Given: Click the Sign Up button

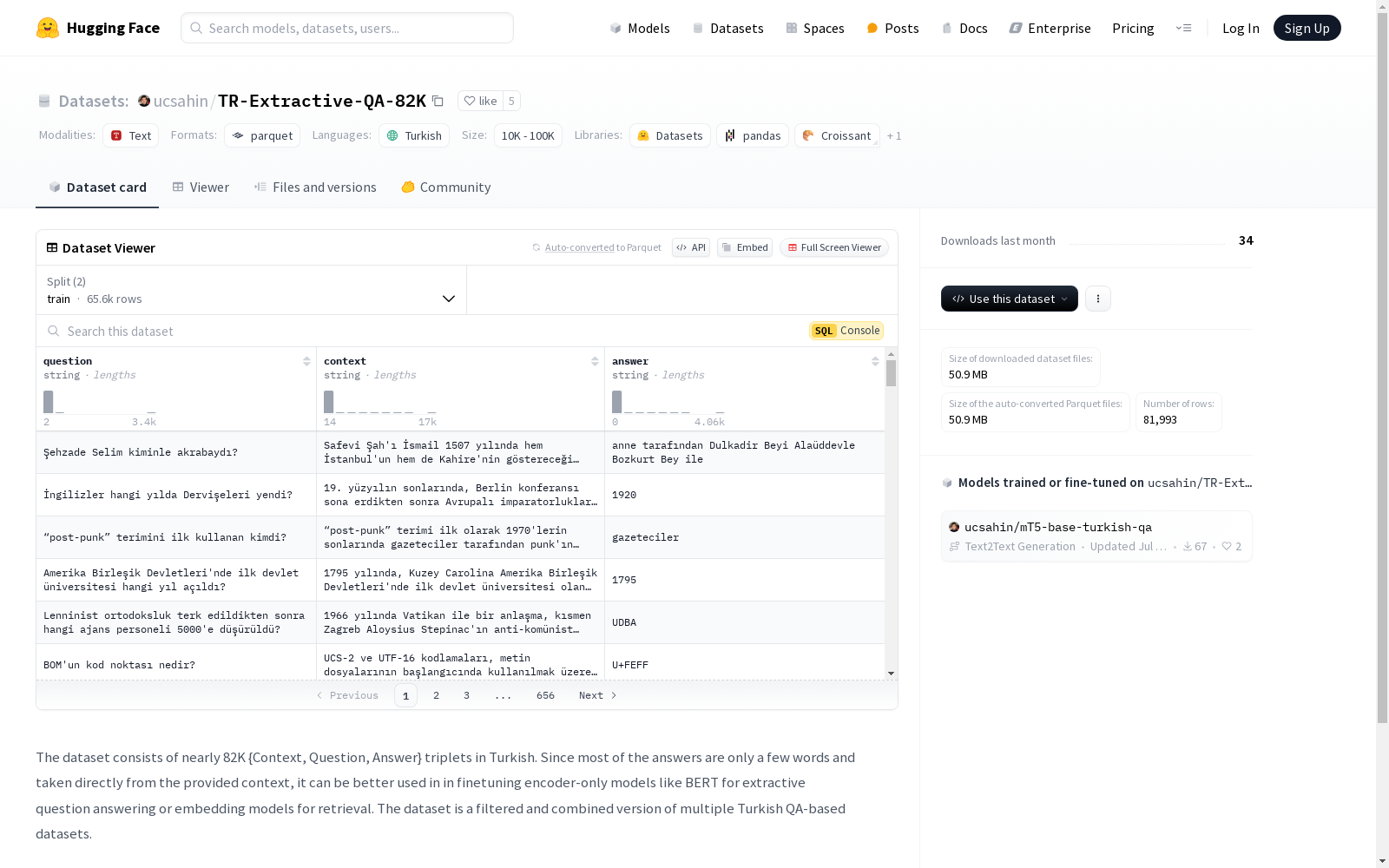Looking at the screenshot, I should click(x=1307, y=28).
